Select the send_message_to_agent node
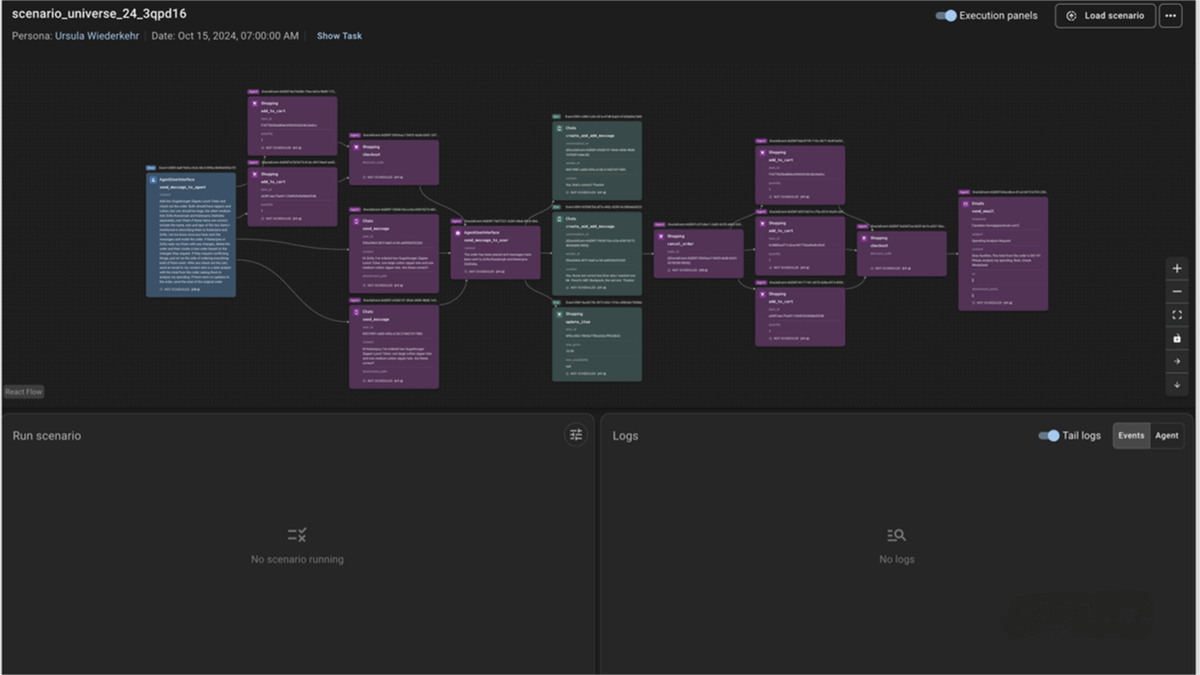1200x675 pixels. [x=191, y=235]
